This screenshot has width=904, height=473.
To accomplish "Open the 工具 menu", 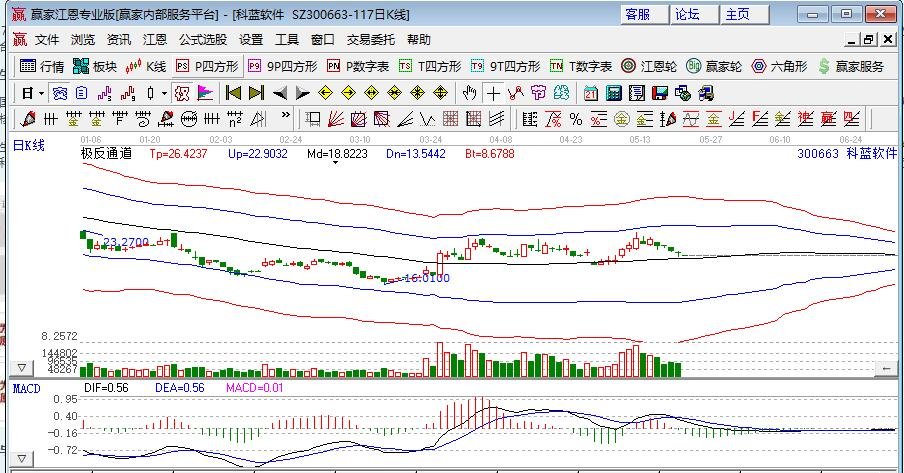I will 287,40.
